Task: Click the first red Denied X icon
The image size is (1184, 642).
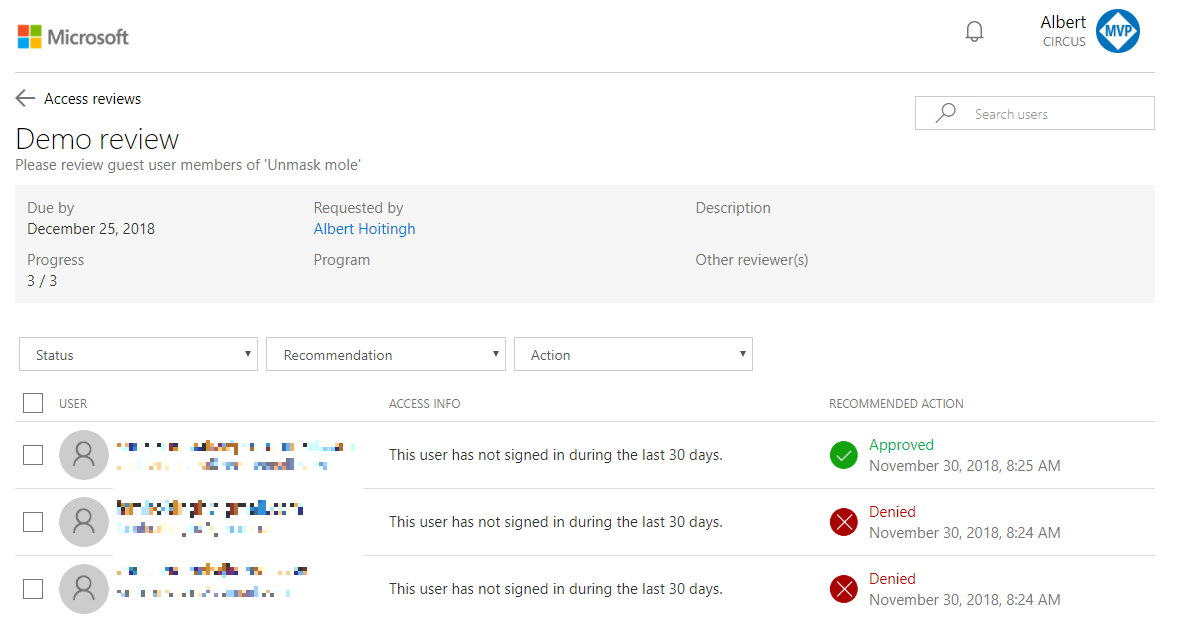Action: pyautogui.click(x=843, y=522)
